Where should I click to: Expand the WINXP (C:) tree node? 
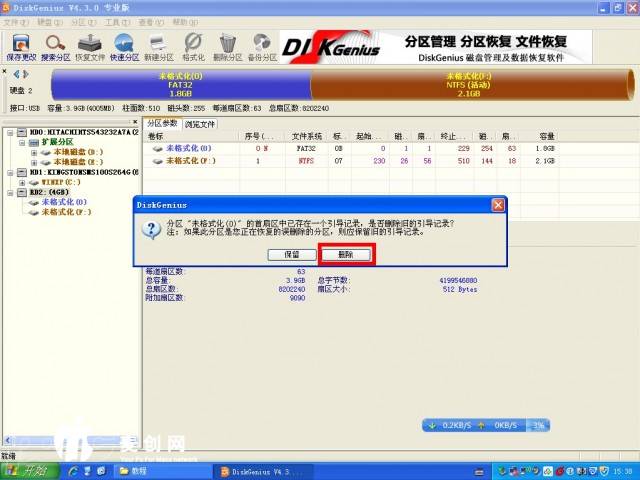20,182
